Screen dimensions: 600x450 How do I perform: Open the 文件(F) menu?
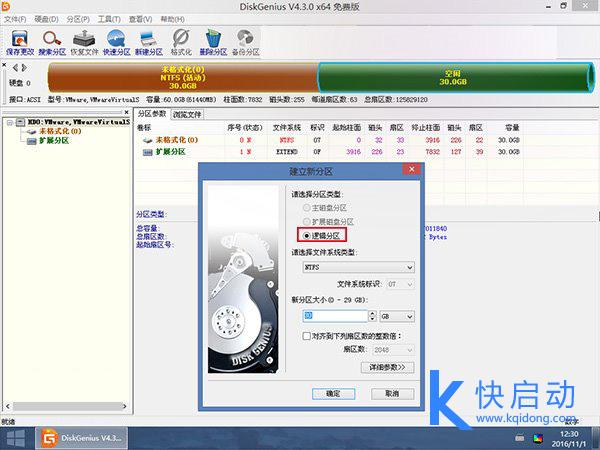[15, 19]
